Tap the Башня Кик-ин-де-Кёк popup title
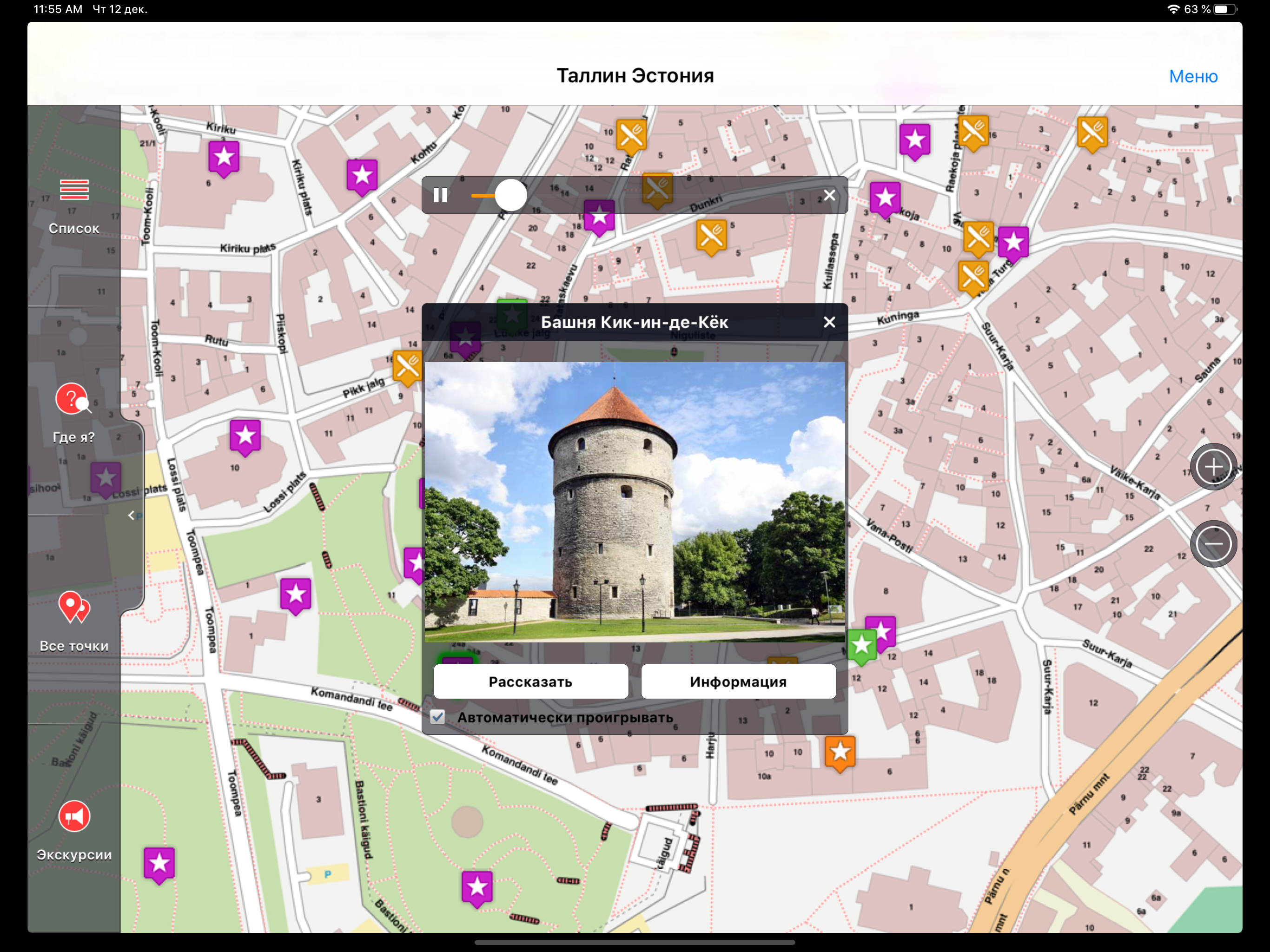The height and width of the screenshot is (952, 1270). coord(635,322)
